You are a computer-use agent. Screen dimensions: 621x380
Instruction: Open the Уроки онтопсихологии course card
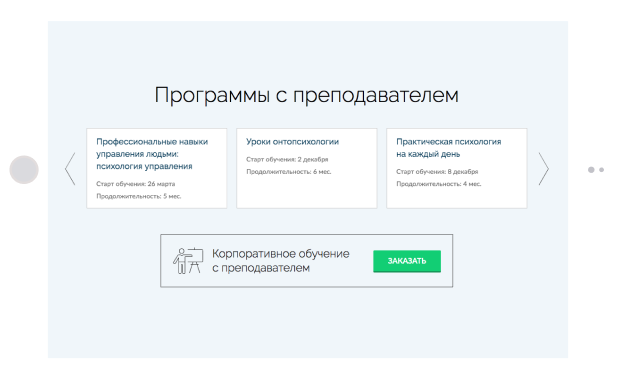pyautogui.click(x=307, y=168)
